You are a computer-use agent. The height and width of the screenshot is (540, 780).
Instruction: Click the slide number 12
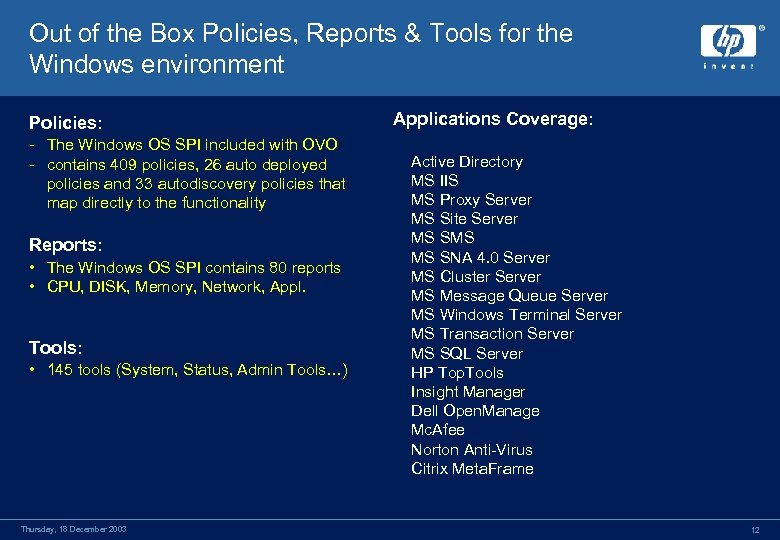(x=756, y=530)
